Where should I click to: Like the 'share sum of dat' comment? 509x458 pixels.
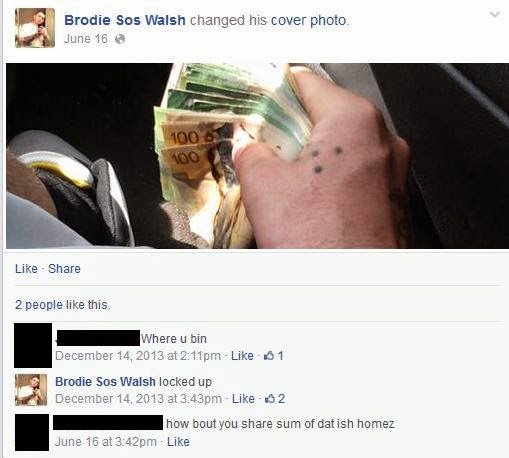178,442
